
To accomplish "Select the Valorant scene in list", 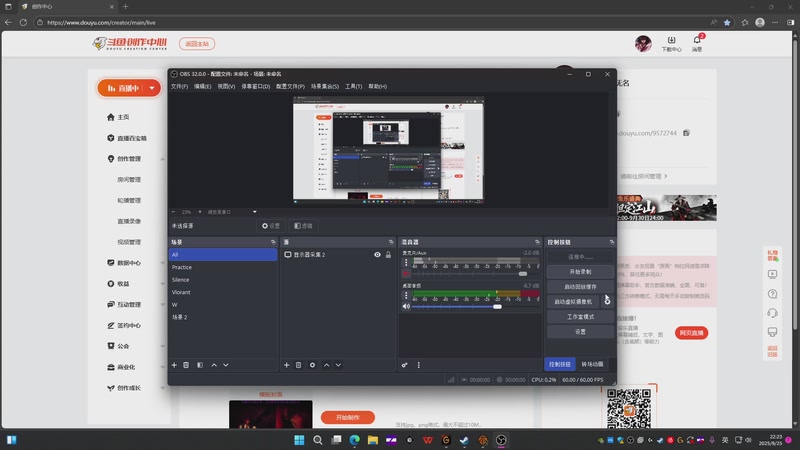I will 223,292.
